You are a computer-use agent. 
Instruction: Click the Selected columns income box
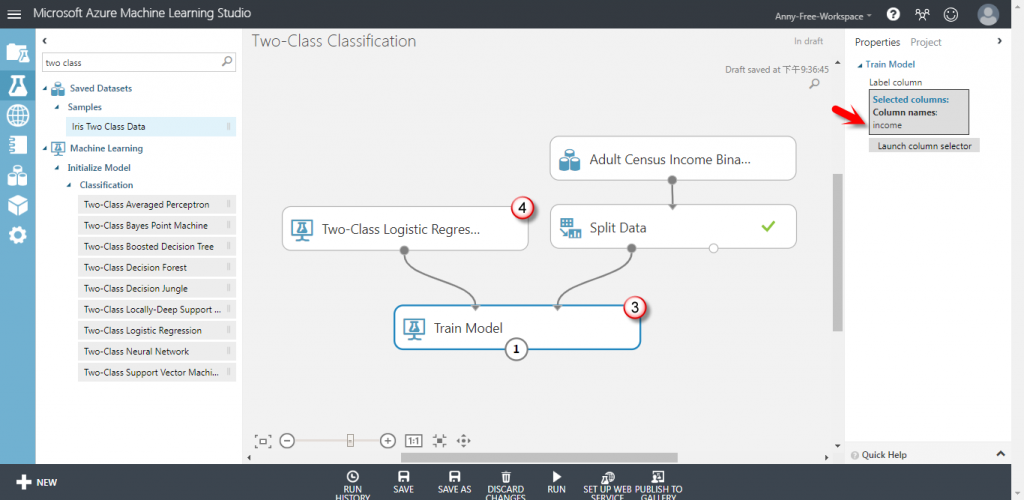[919, 112]
